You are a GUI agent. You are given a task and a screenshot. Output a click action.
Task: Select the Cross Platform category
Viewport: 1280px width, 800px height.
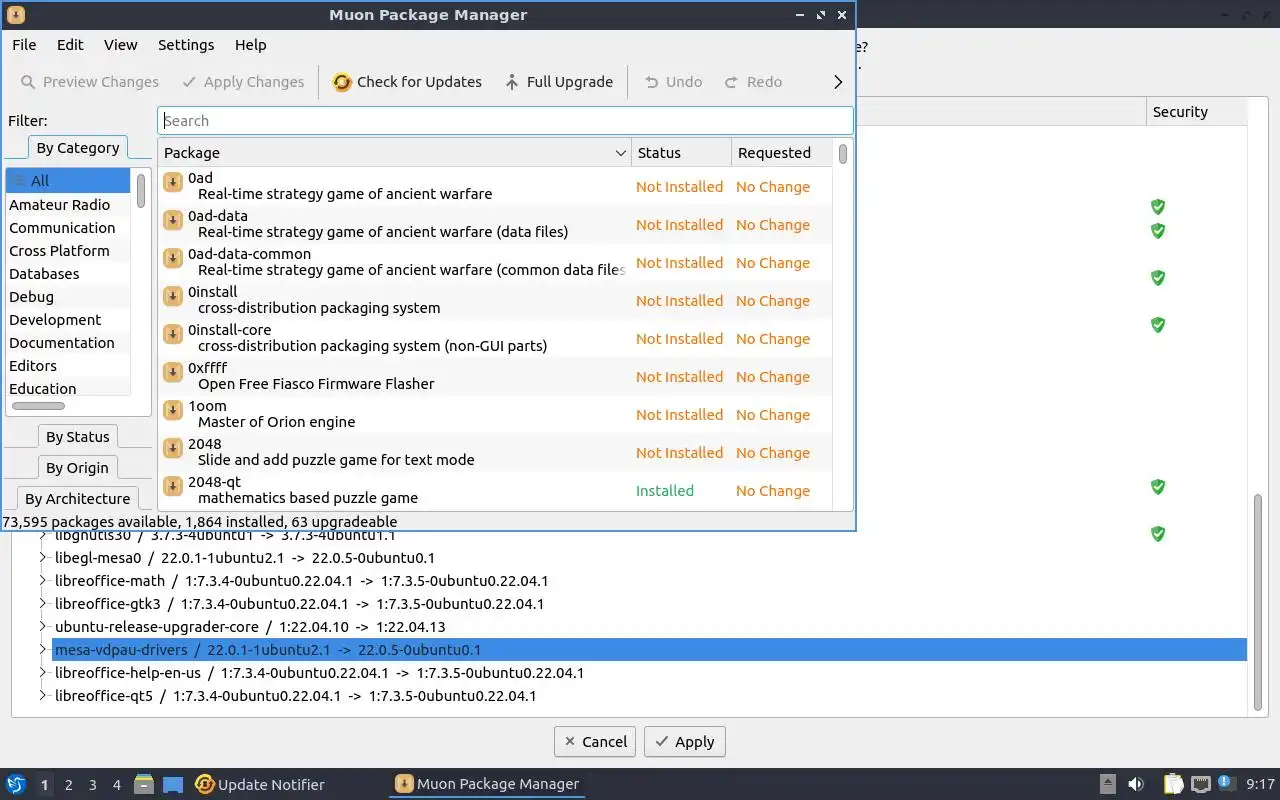[68, 251]
